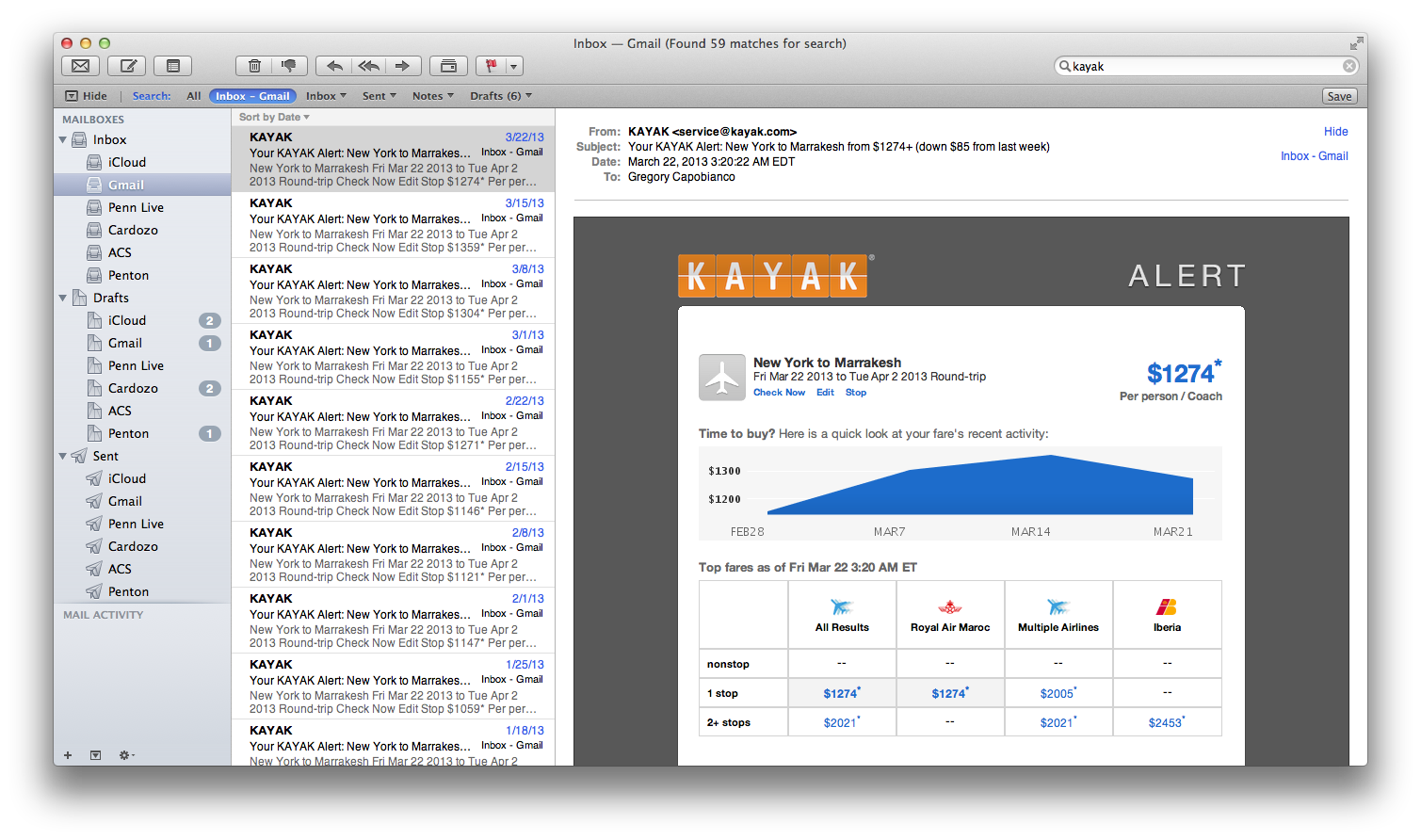The width and height of the screenshot is (1421, 840).
Task: Open Penn Live sent folder
Action: click(142, 524)
